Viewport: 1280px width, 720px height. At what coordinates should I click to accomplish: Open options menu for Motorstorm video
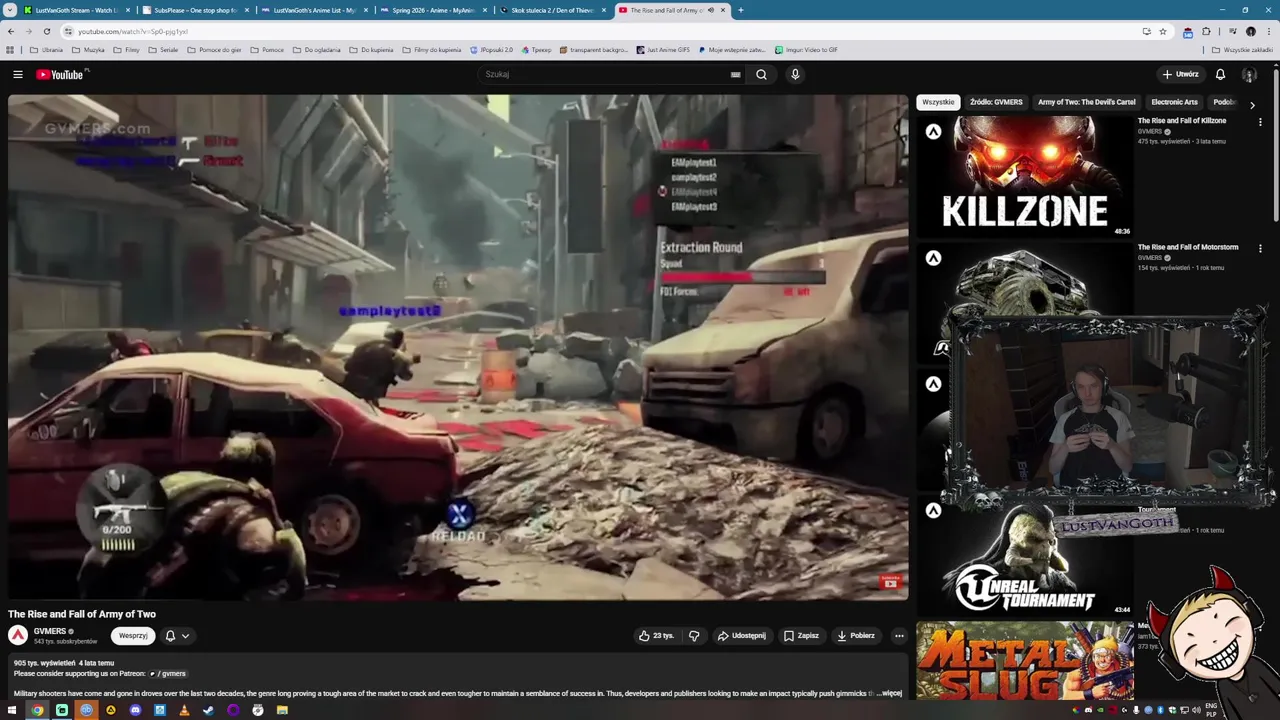(x=1260, y=248)
